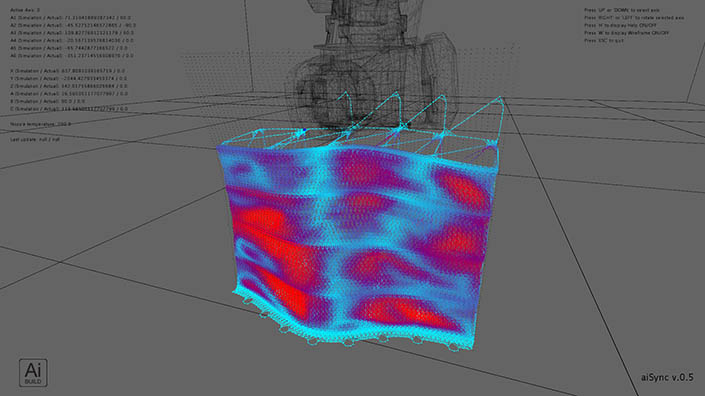This screenshot has width=705, height=396.
Task: Click the ESC to quit hint line
Action: tap(604, 40)
